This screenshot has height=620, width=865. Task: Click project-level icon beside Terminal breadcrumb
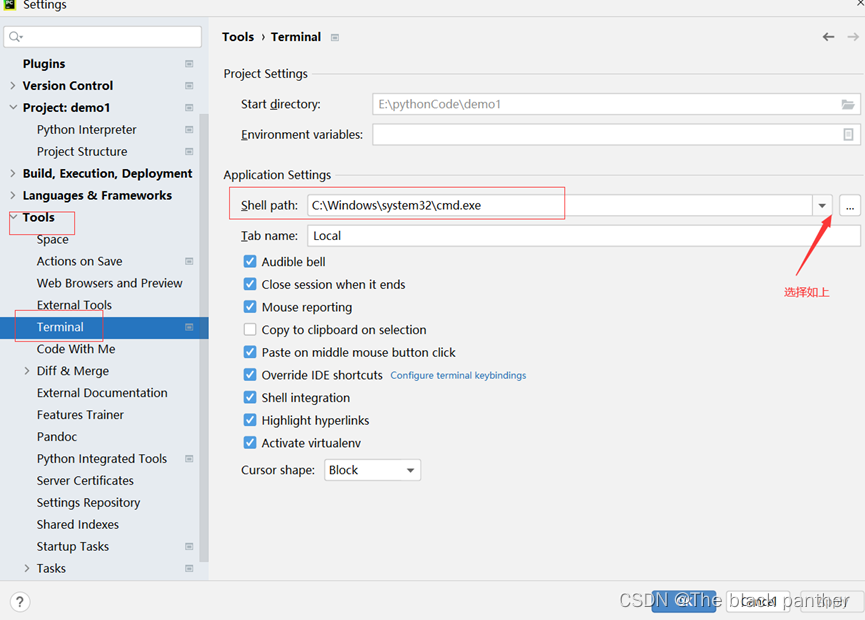[335, 38]
